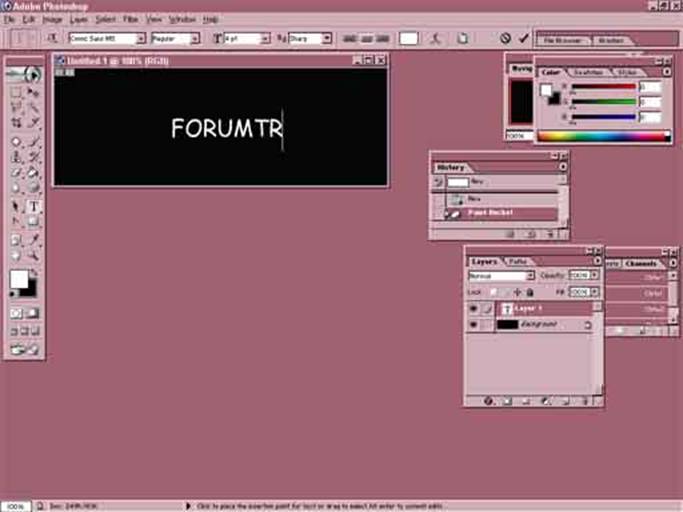Open the History panel menu arrow
This screenshot has height=512, width=683.
[562, 167]
